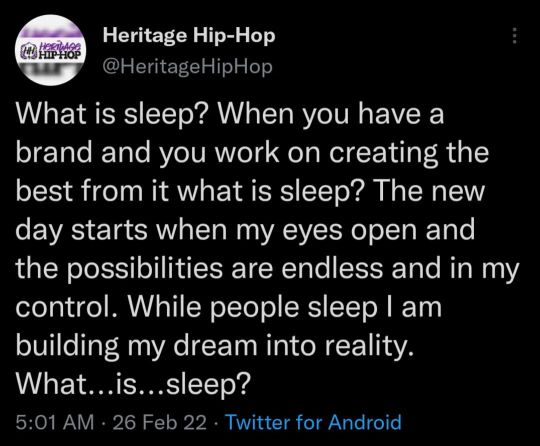Click the line 'building my dream into reality.'
The width and height of the screenshot is (540, 446).
[x=215, y=346]
